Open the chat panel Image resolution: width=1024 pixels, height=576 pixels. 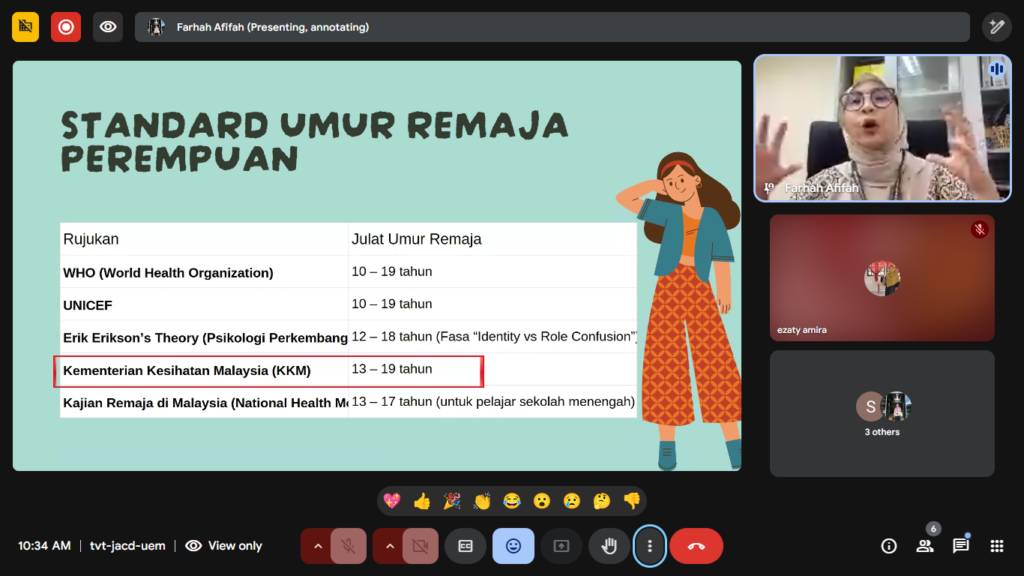tap(961, 546)
